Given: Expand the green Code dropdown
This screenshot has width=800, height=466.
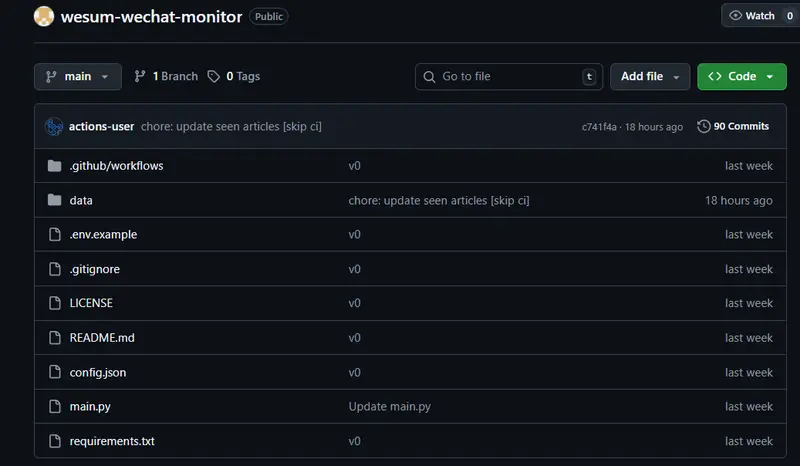Looking at the screenshot, I should tap(741, 76).
